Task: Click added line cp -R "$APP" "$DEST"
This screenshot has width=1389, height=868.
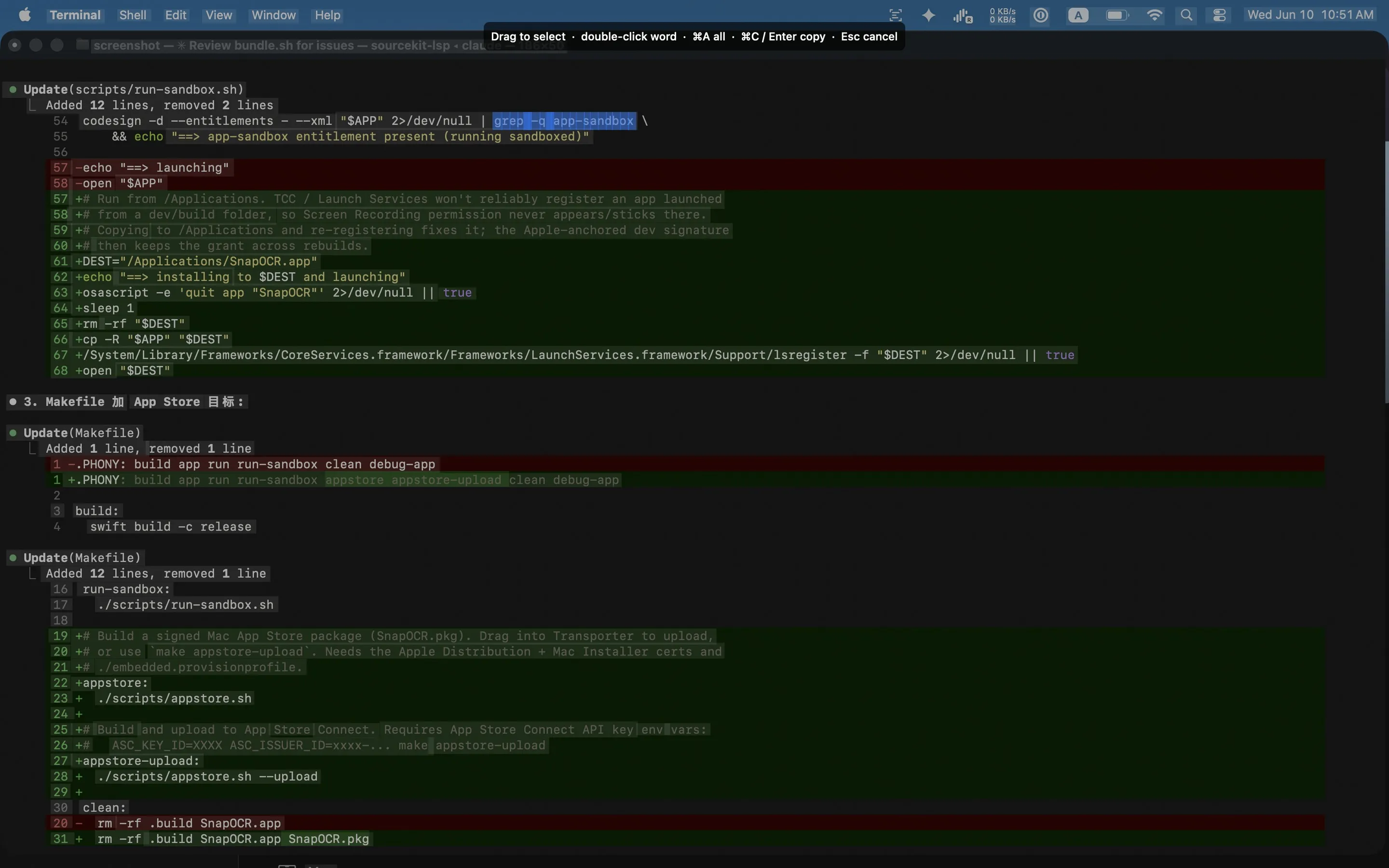Action: pos(152,339)
